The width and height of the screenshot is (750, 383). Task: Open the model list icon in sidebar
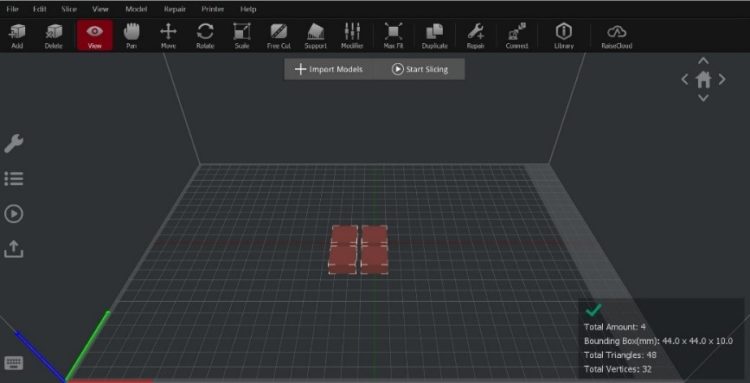click(x=14, y=178)
